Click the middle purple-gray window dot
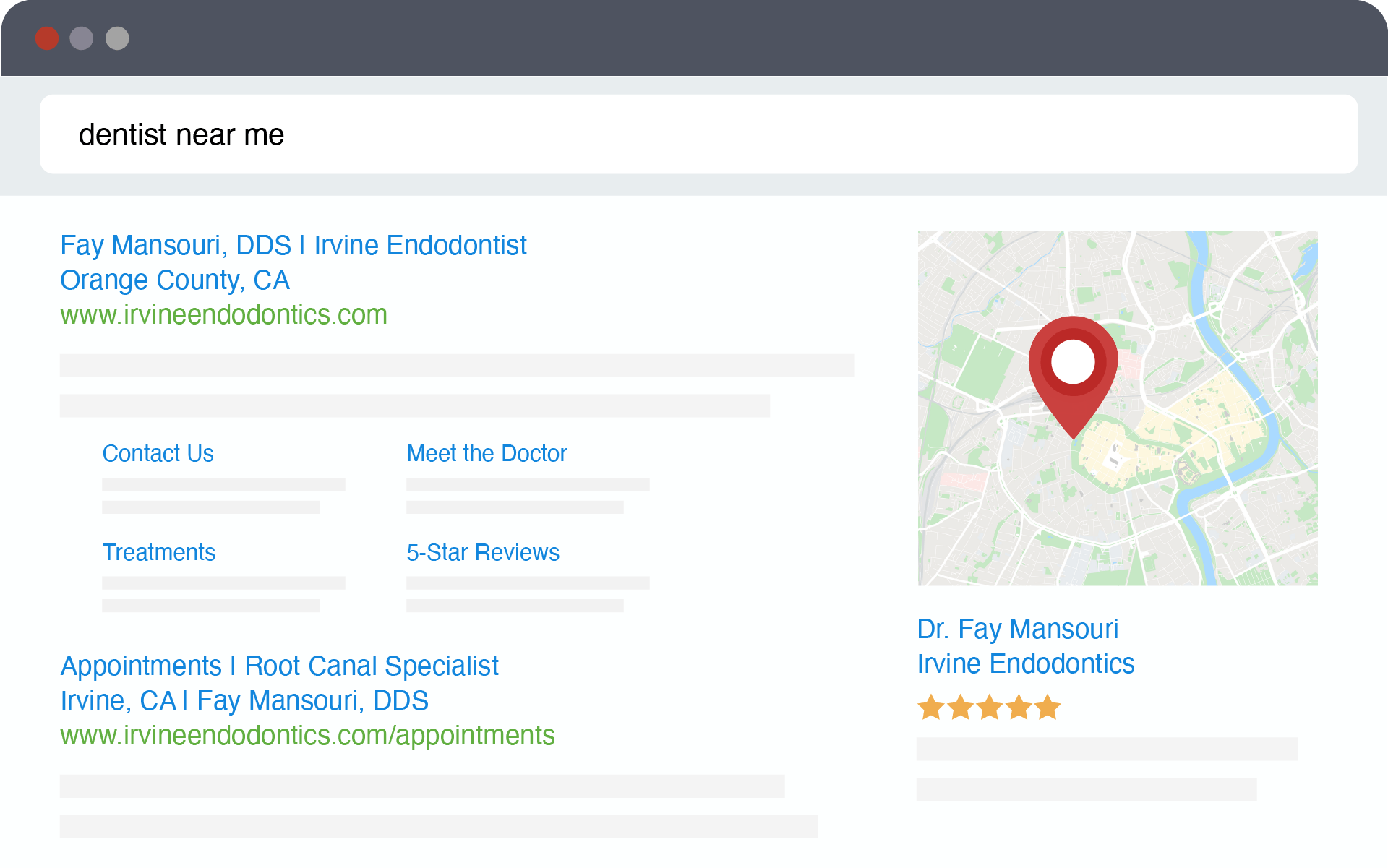 click(x=82, y=38)
